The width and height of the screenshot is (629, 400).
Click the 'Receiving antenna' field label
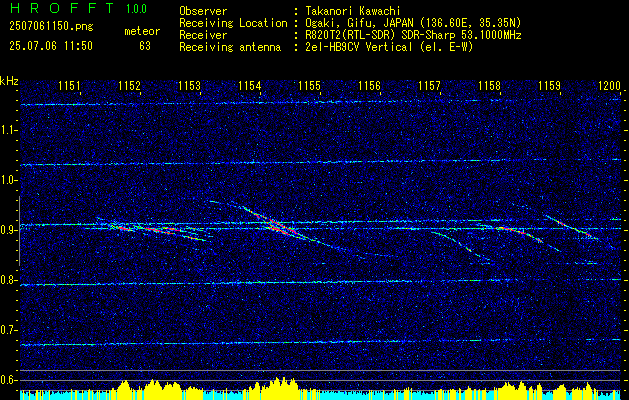click(x=230, y=47)
